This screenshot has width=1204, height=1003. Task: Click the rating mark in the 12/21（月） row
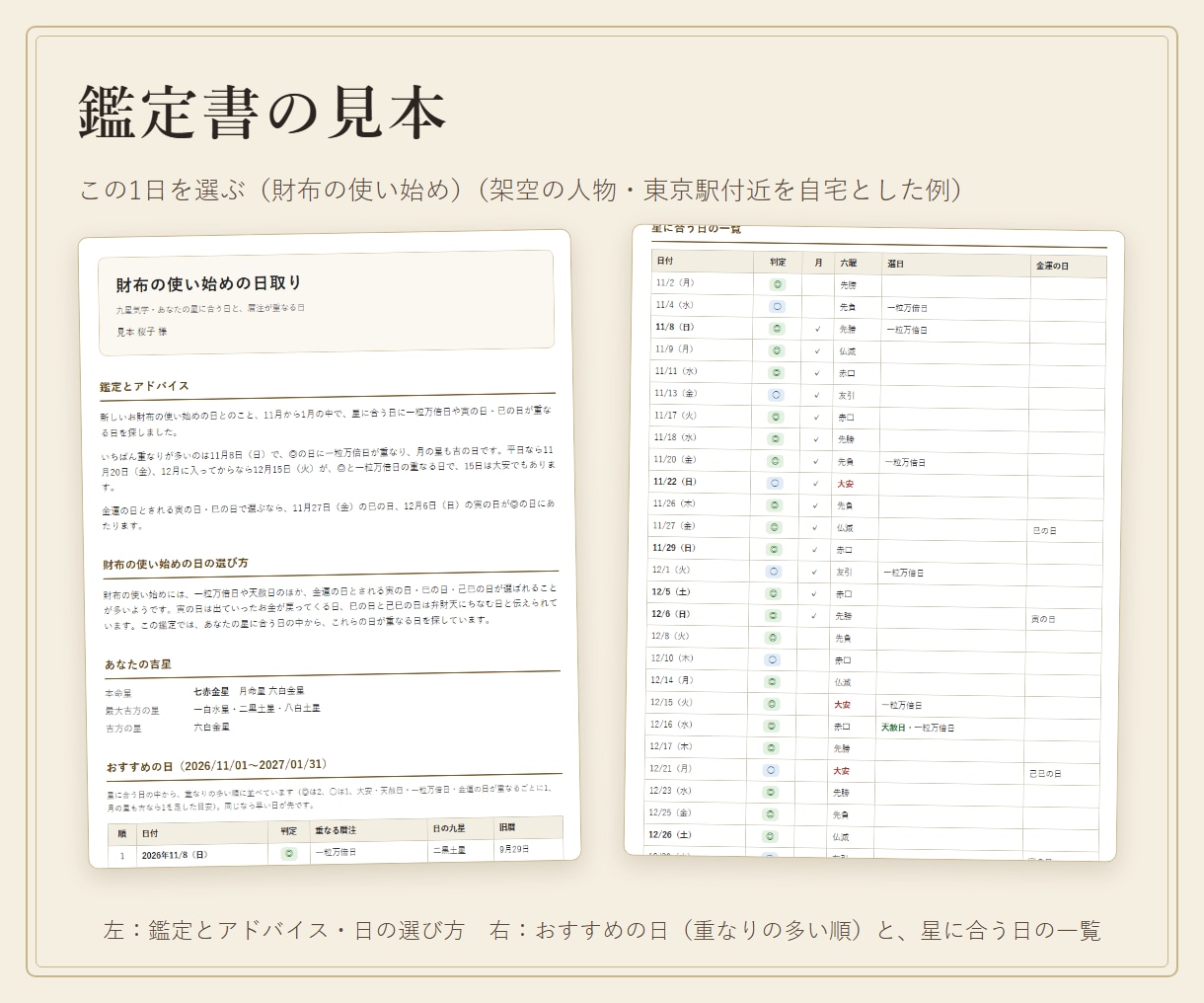pyautogui.click(x=772, y=770)
